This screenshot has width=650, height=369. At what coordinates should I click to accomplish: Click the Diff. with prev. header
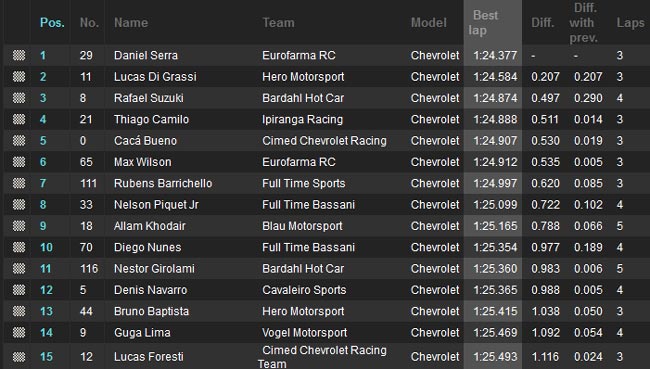tap(584, 23)
